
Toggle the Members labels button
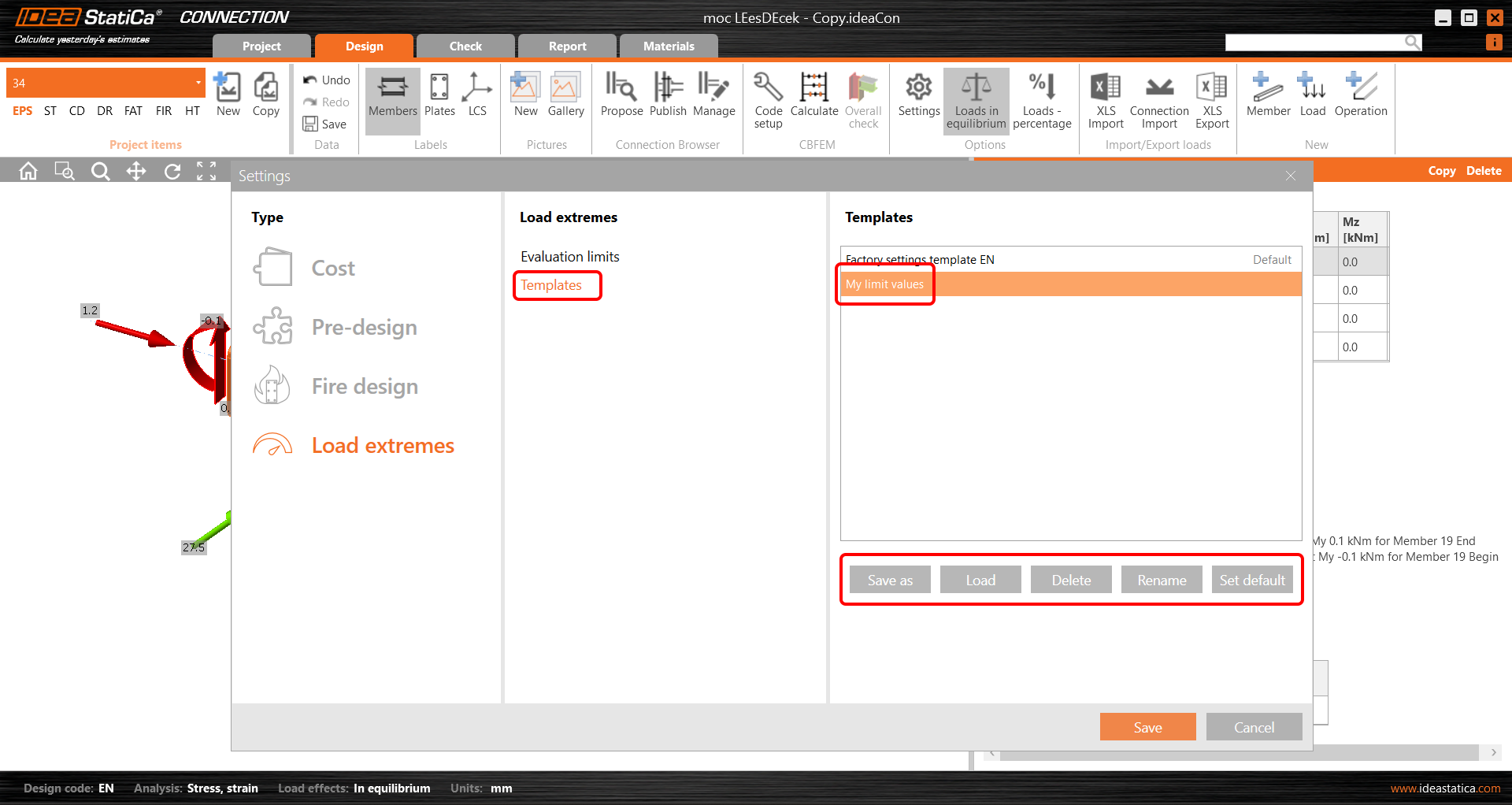click(392, 87)
